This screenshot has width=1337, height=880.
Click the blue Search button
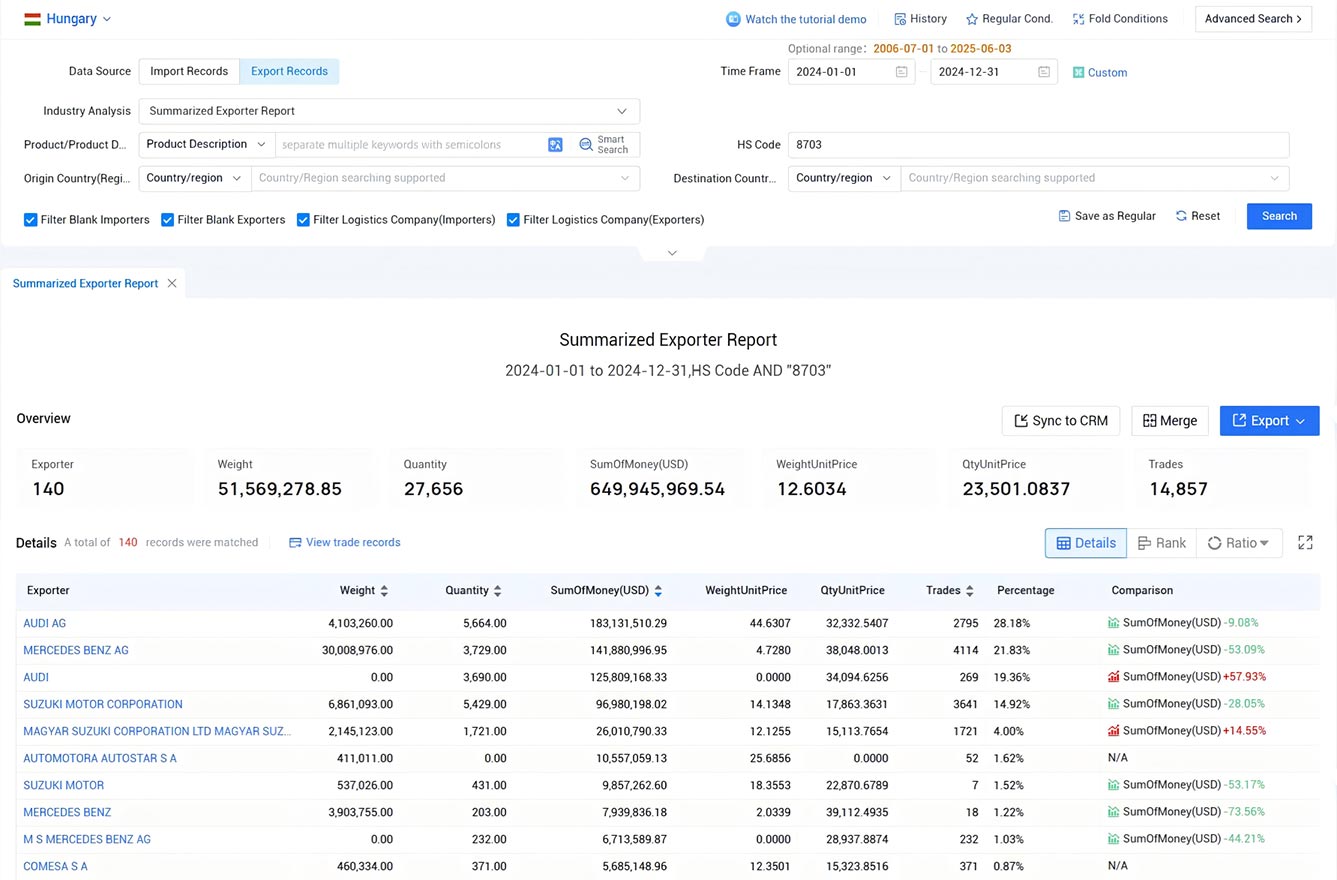[1278, 216]
